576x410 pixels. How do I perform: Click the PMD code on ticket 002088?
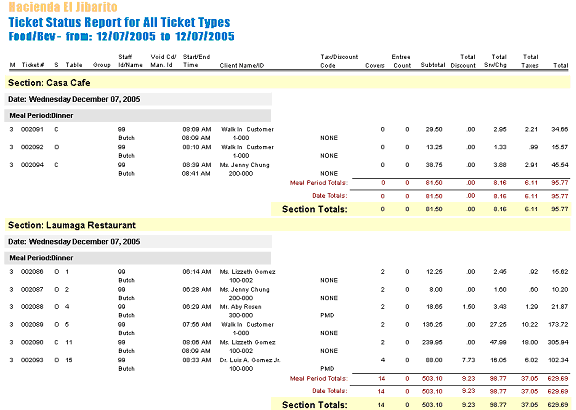327,315
